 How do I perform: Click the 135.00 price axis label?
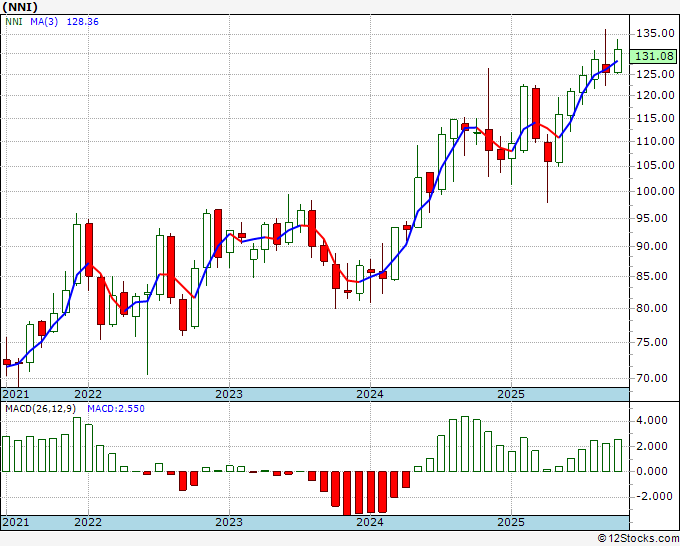pyautogui.click(x=655, y=33)
